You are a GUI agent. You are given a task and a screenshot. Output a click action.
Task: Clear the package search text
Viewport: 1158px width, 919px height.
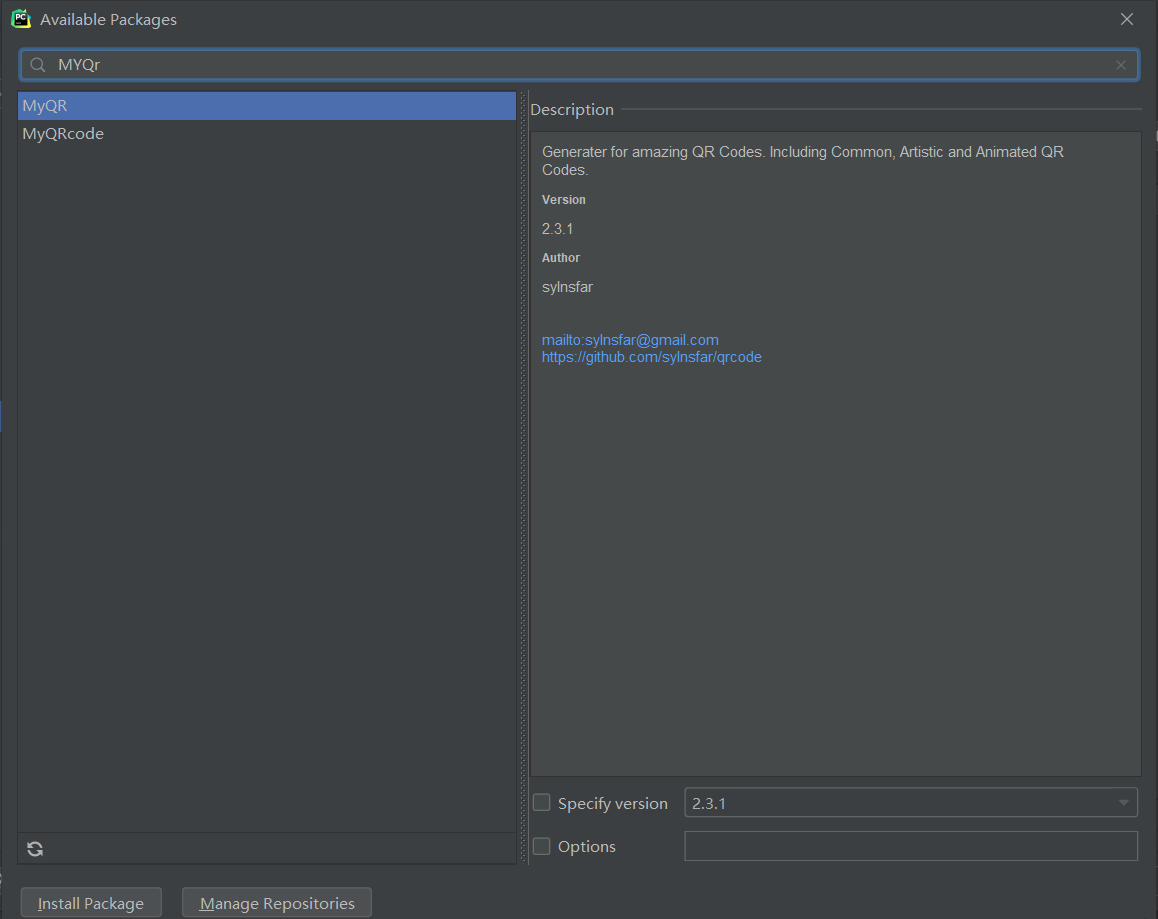click(1120, 65)
